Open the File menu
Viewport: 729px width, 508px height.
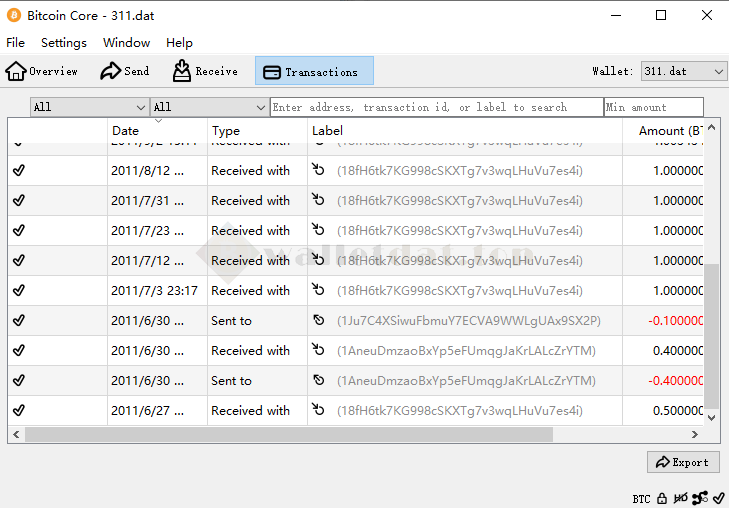pyautogui.click(x=16, y=43)
